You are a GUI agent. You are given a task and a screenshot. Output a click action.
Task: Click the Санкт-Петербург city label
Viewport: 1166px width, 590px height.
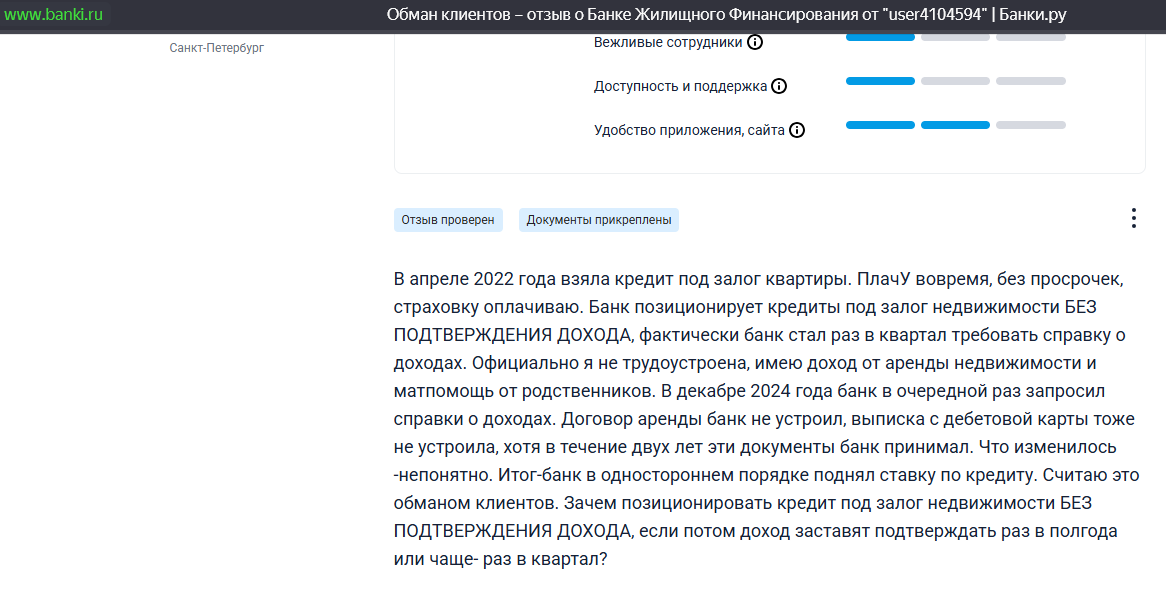click(216, 48)
